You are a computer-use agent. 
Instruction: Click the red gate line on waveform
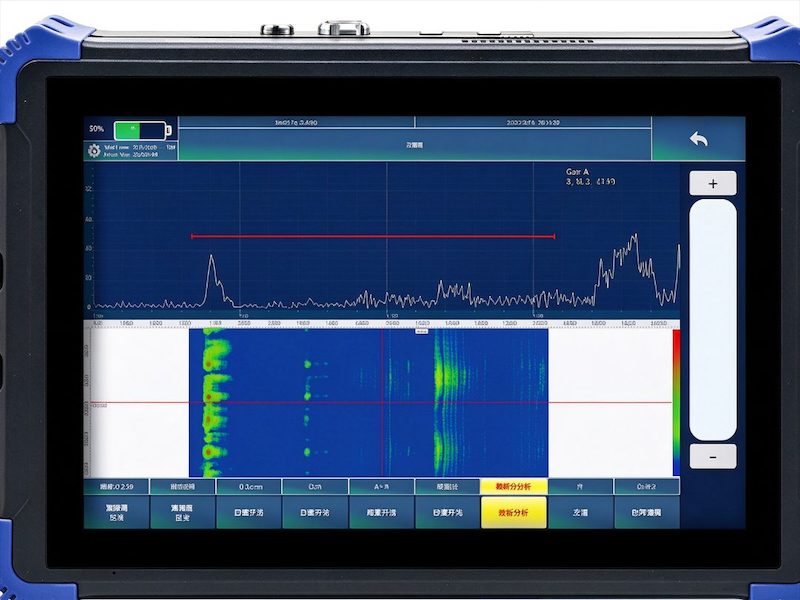pos(373,236)
